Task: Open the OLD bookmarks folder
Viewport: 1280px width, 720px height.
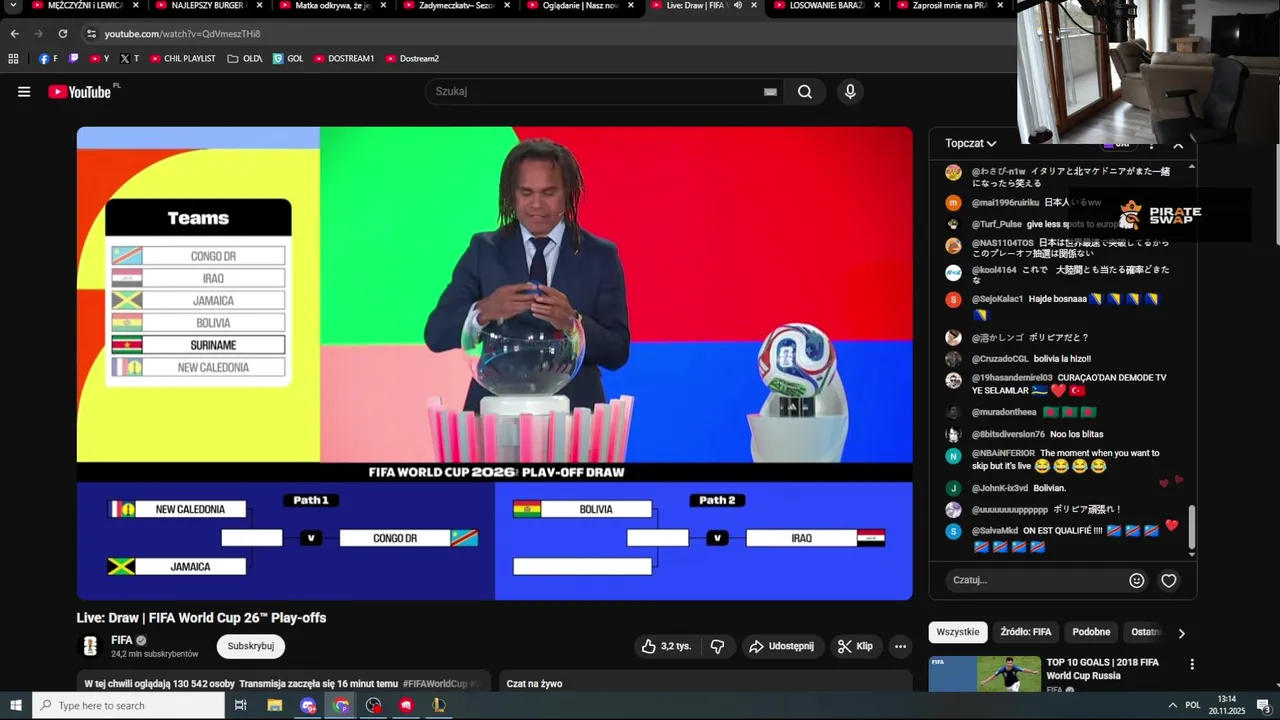Action: tap(245, 58)
